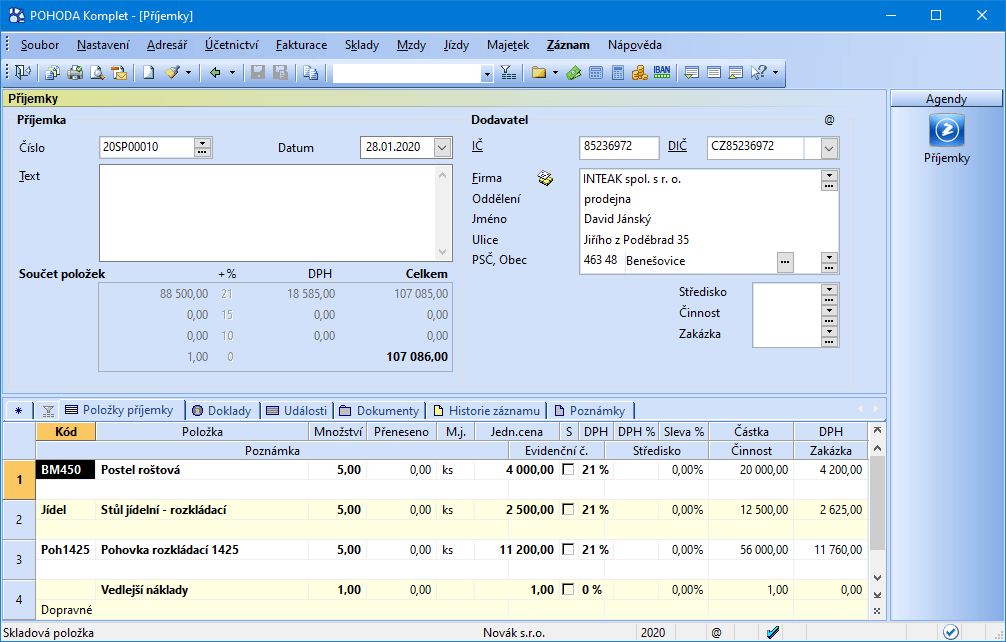Viewport: 1006px width, 642px height.
Task: Click the green back arrow icon
Action: (x=215, y=72)
